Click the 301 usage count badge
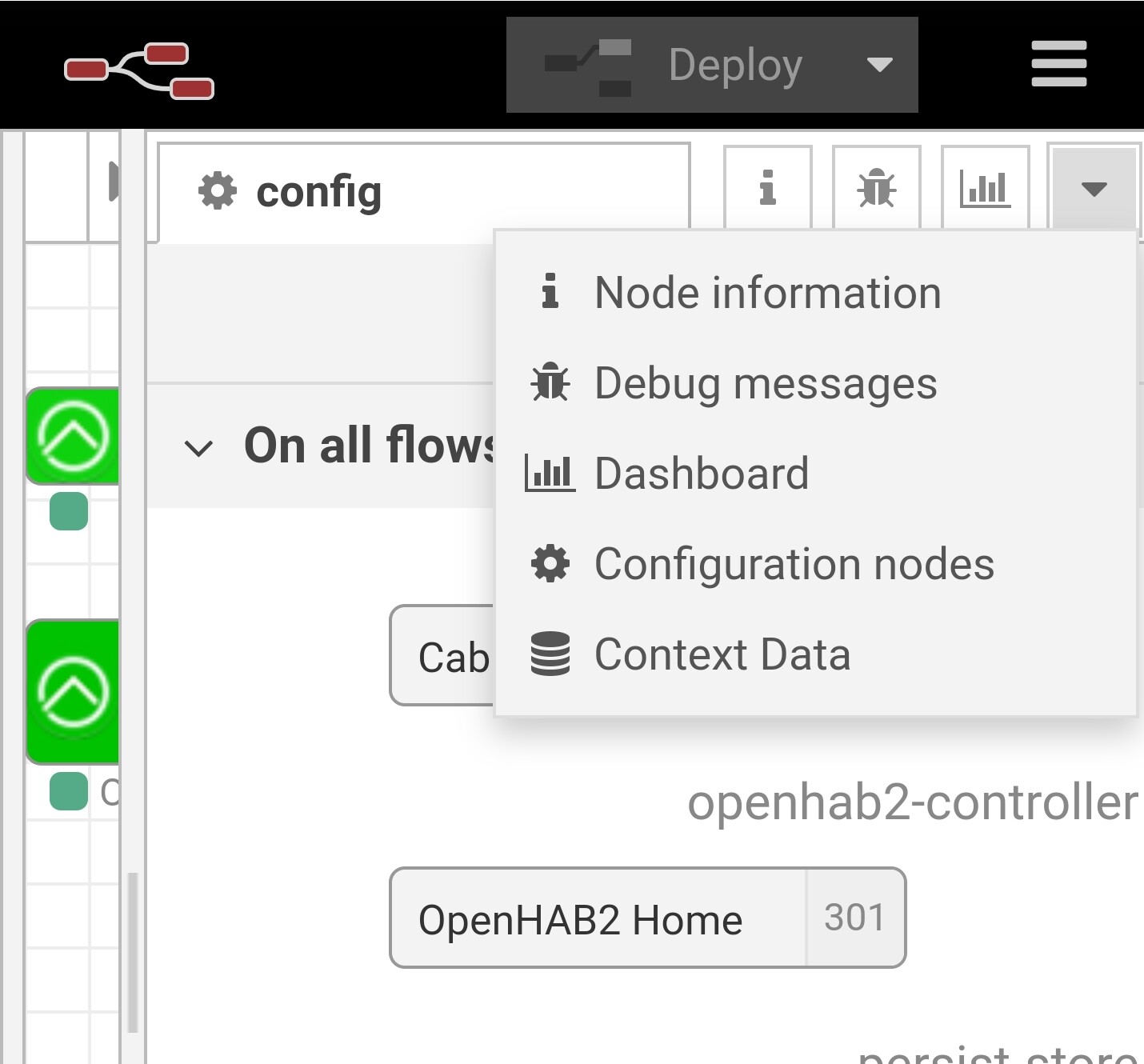The width and height of the screenshot is (1144, 1064). tap(855, 918)
